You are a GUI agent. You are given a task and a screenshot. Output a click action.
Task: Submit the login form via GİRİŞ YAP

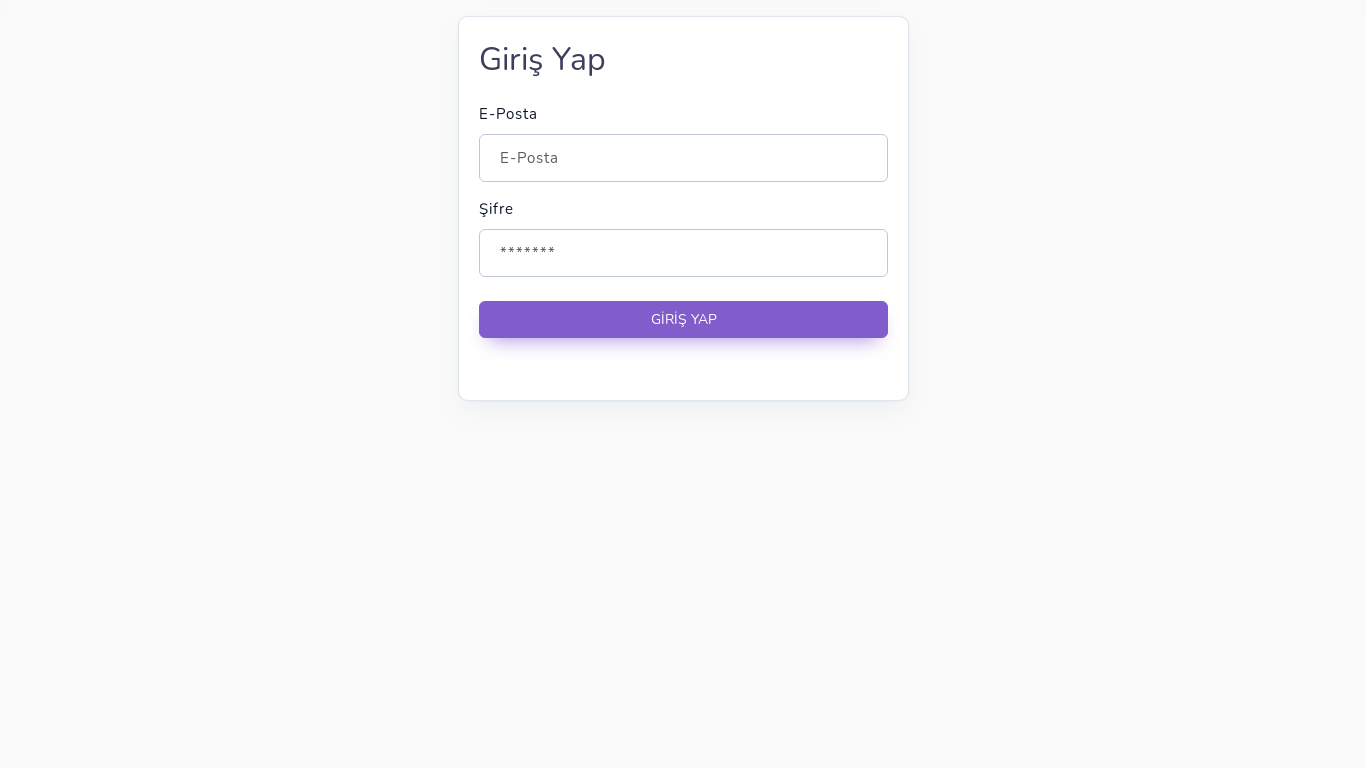pos(683,319)
